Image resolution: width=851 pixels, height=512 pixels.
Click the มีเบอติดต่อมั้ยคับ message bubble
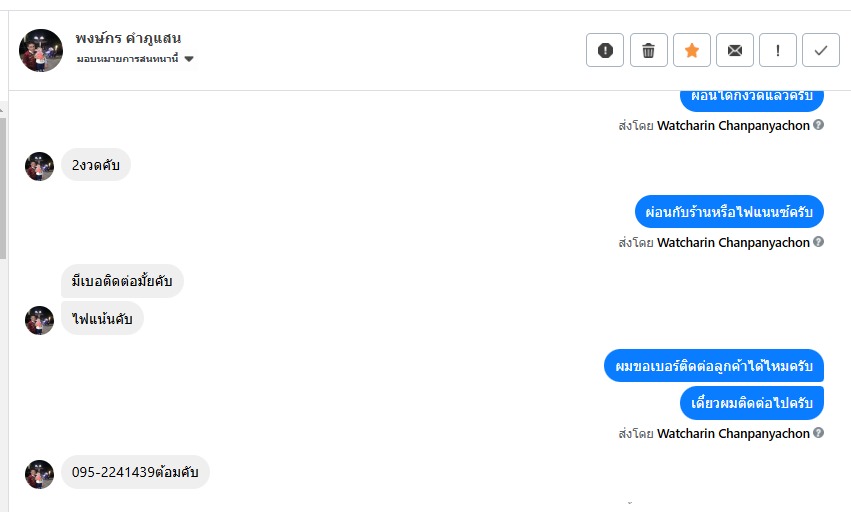tap(122, 282)
